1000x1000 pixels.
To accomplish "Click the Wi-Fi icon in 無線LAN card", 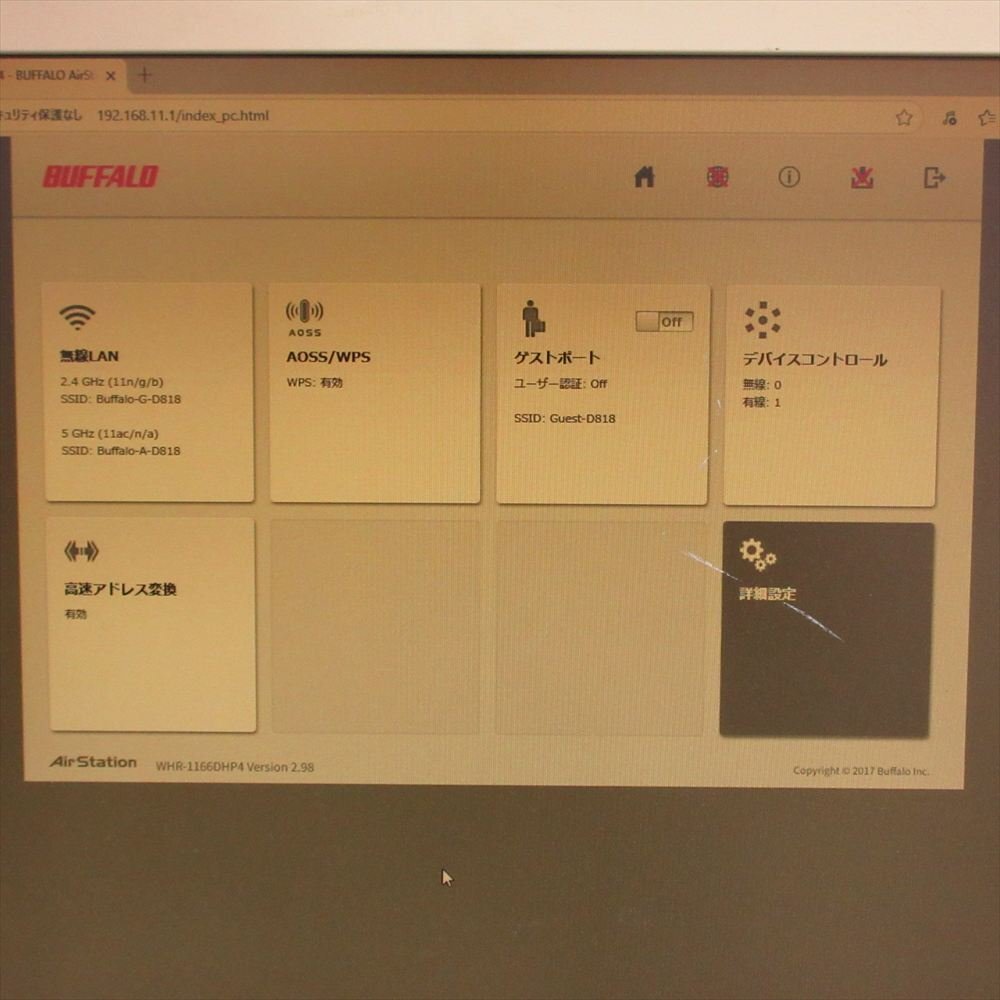I will tap(77, 316).
